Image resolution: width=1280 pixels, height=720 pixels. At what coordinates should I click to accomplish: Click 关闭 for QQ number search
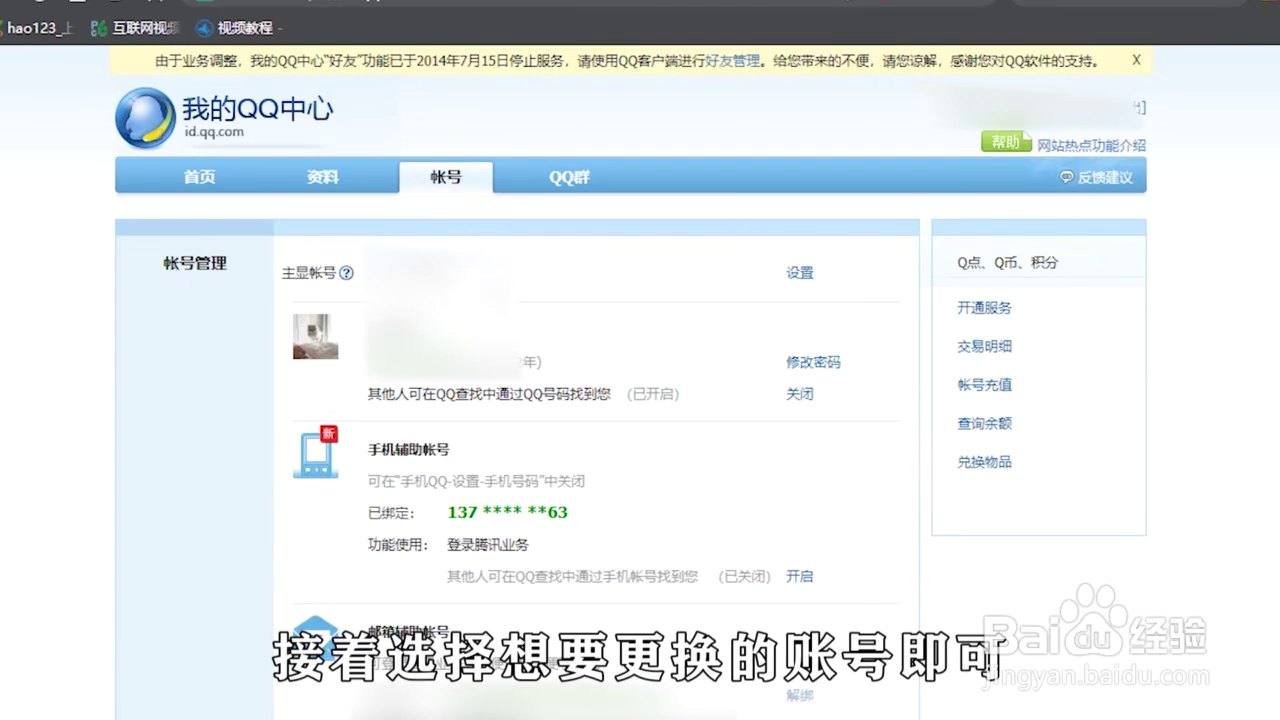pos(800,394)
